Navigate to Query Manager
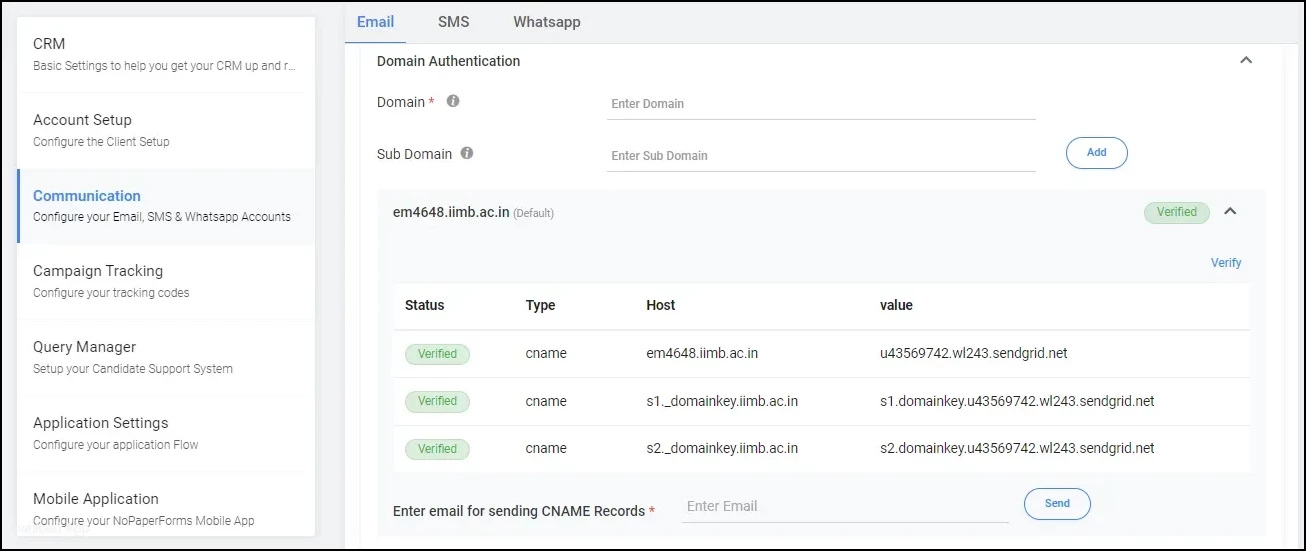This screenshot has width=1306, height=551. pos(165,357)
